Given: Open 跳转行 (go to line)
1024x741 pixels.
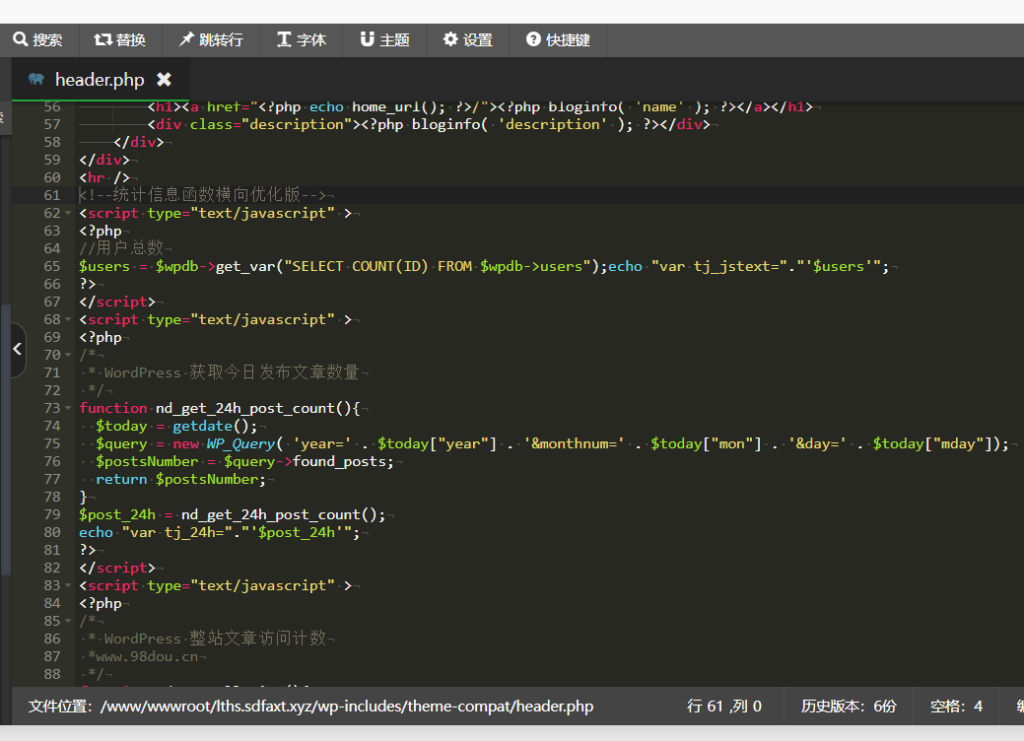Looking at the screenshot, I should click(210, 40).
